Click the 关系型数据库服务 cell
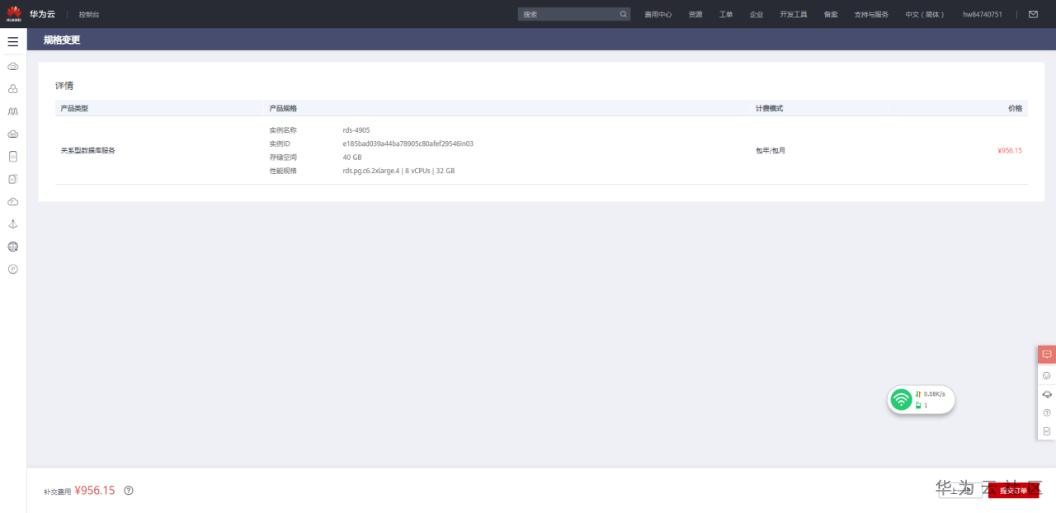 [x=88, y=151]
